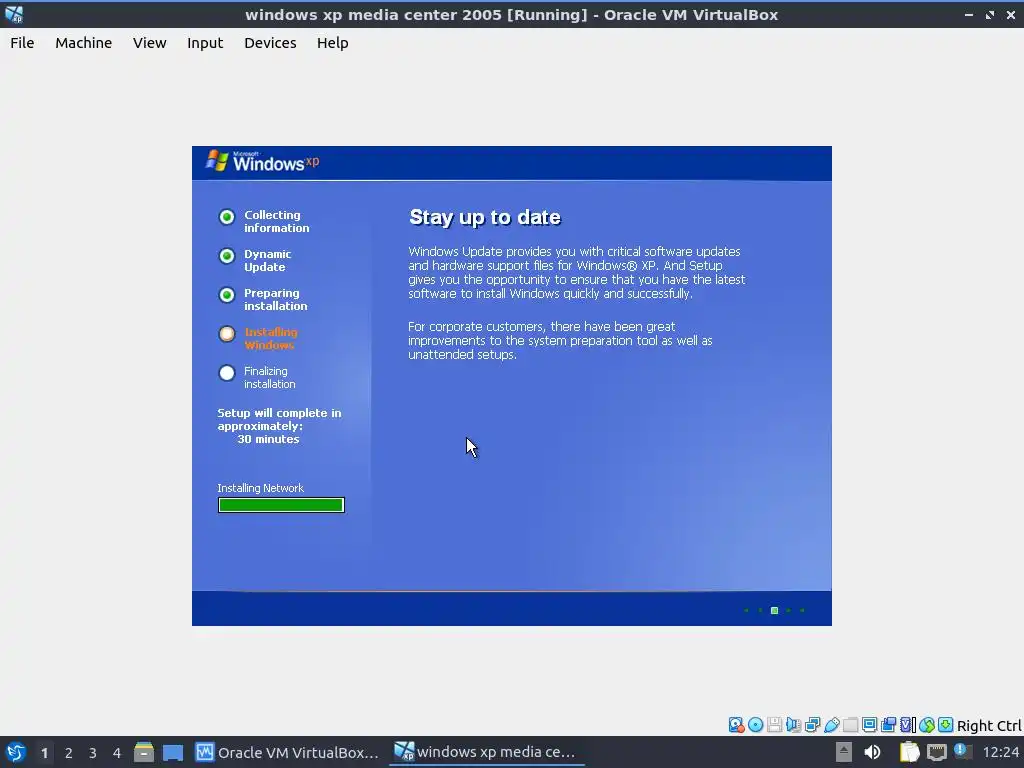The width and height of the screenshot is (1024, 768).
Task: Open the clipboard manager tray icon
Action: coord(909,752)
